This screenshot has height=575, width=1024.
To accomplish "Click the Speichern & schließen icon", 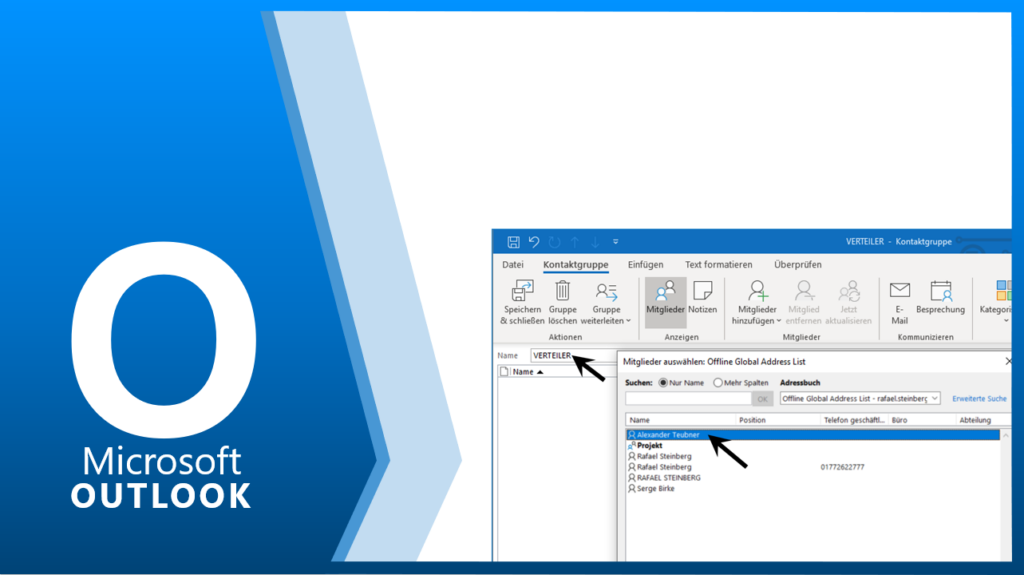I will coord(522,292).
